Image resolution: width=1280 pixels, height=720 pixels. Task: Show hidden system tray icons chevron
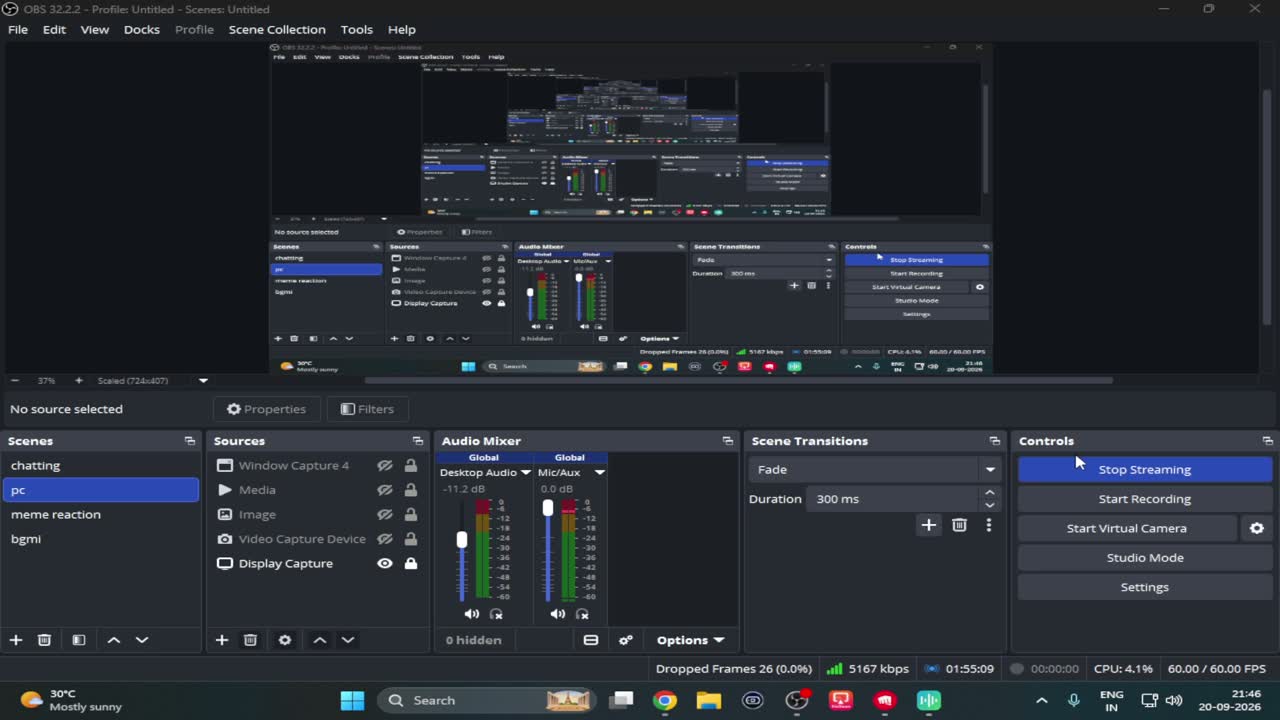[x=1041, y=701]
